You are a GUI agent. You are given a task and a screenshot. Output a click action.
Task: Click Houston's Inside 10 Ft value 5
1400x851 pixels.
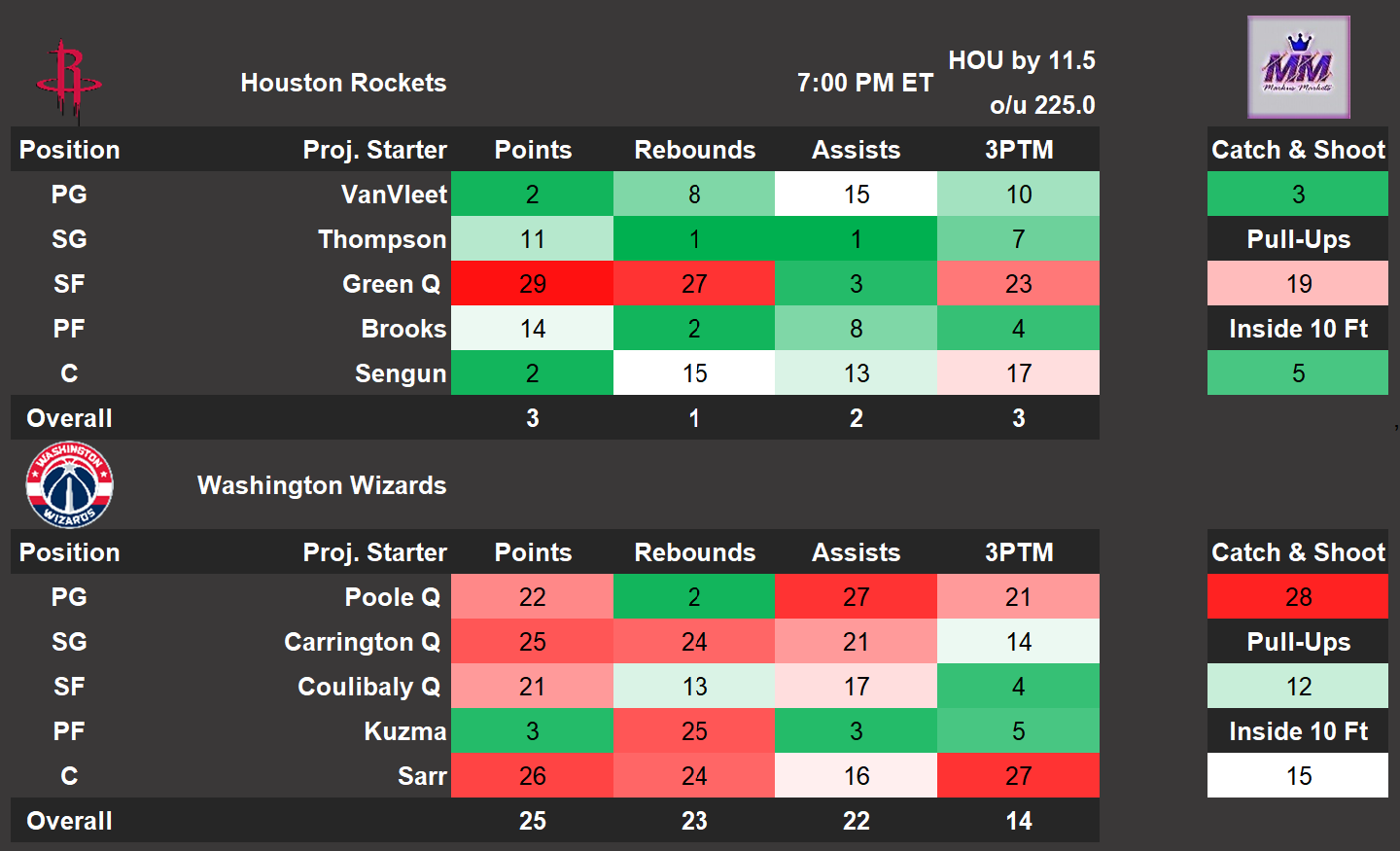tap(1298, 373)
